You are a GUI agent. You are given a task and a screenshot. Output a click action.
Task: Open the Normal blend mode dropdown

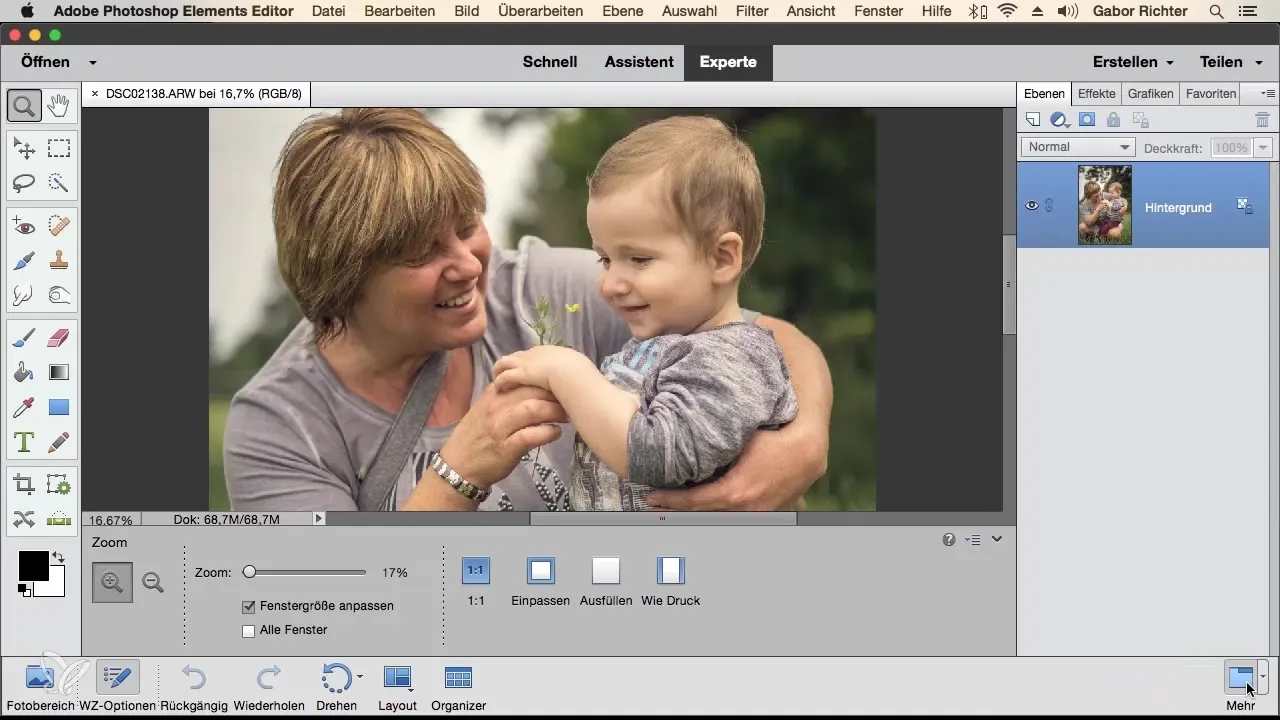click(x=1077, y=147)
